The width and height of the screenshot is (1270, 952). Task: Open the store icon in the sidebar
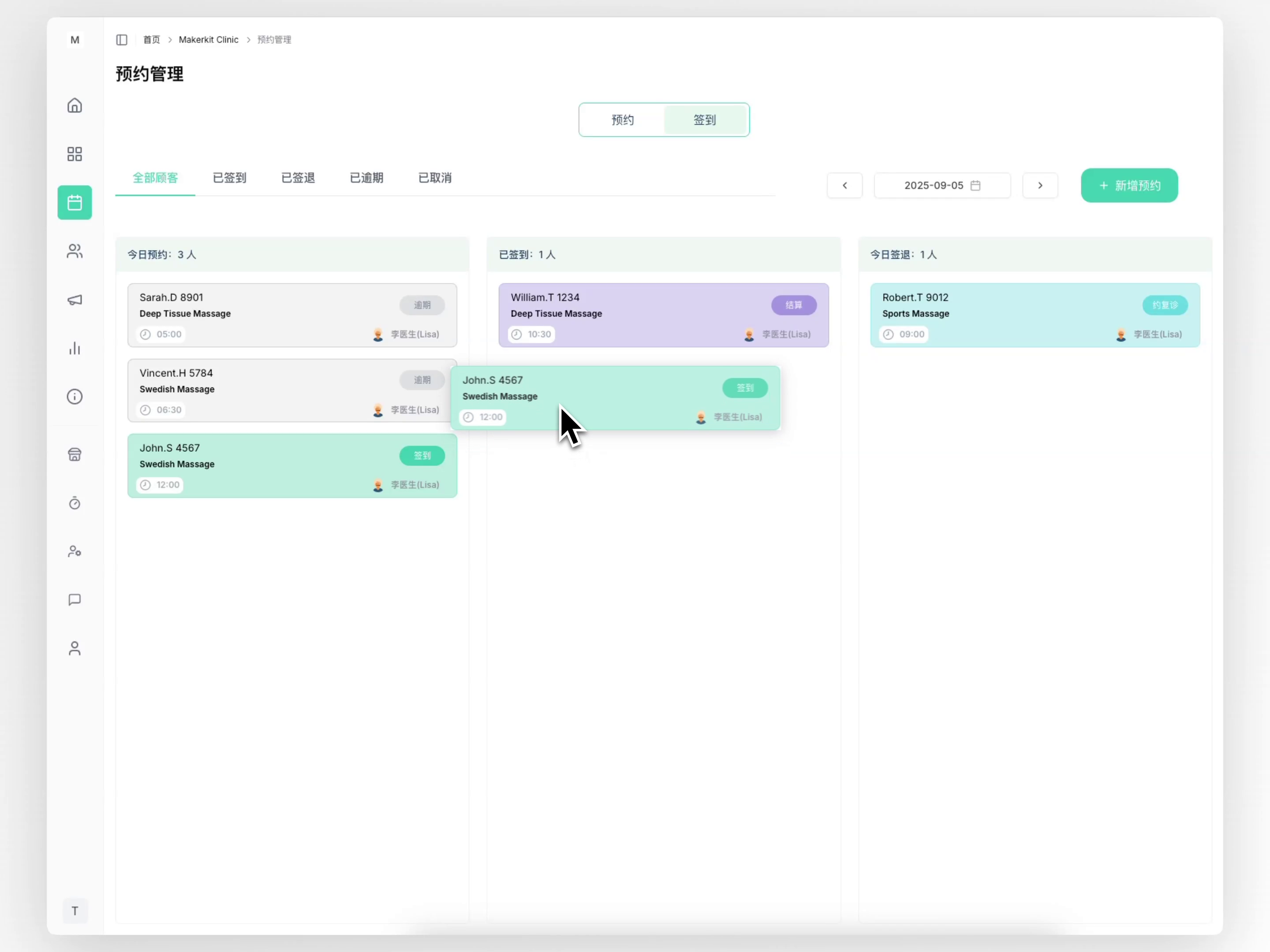75,454
